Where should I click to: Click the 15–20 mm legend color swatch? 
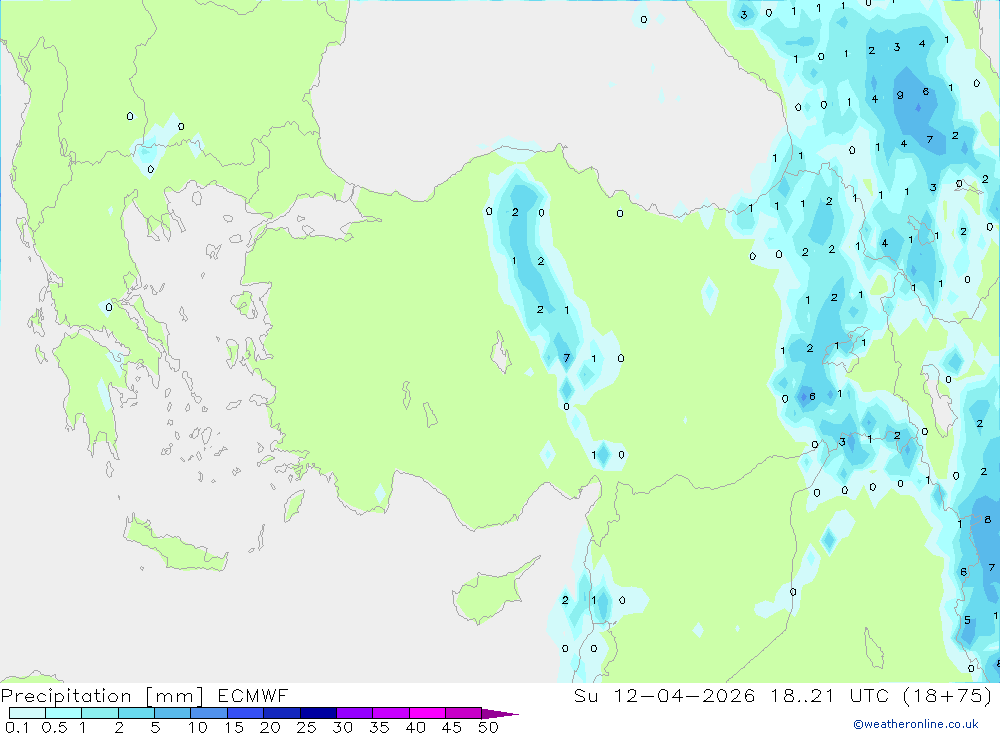(245, 713)
